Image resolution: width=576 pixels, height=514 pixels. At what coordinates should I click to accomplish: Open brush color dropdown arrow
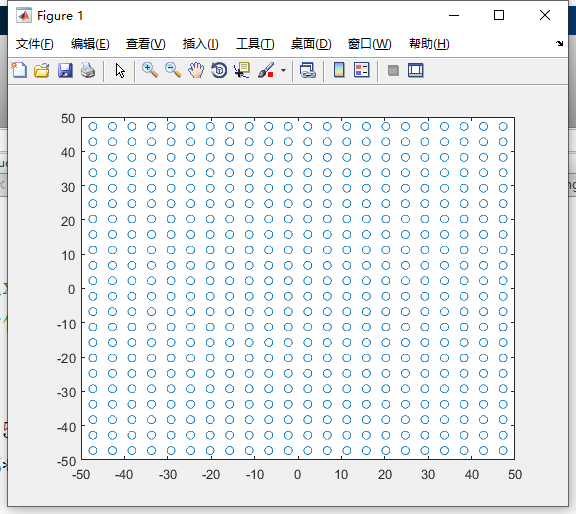(283, 70)
